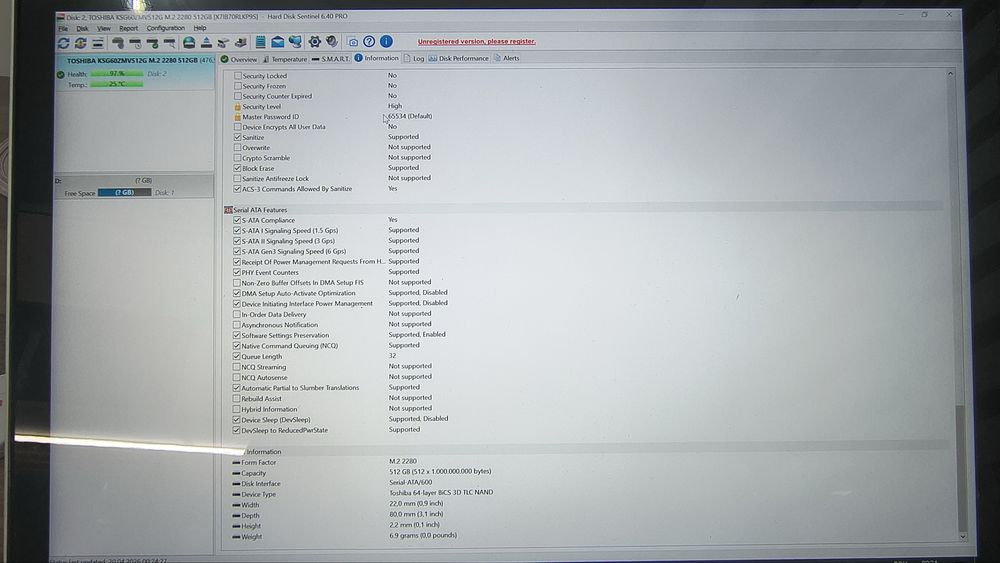The width and height of the screenshot is (1000, 563).
Task: Click the padlock icon beside Master Password ID
Action: (x=237, y=117)
